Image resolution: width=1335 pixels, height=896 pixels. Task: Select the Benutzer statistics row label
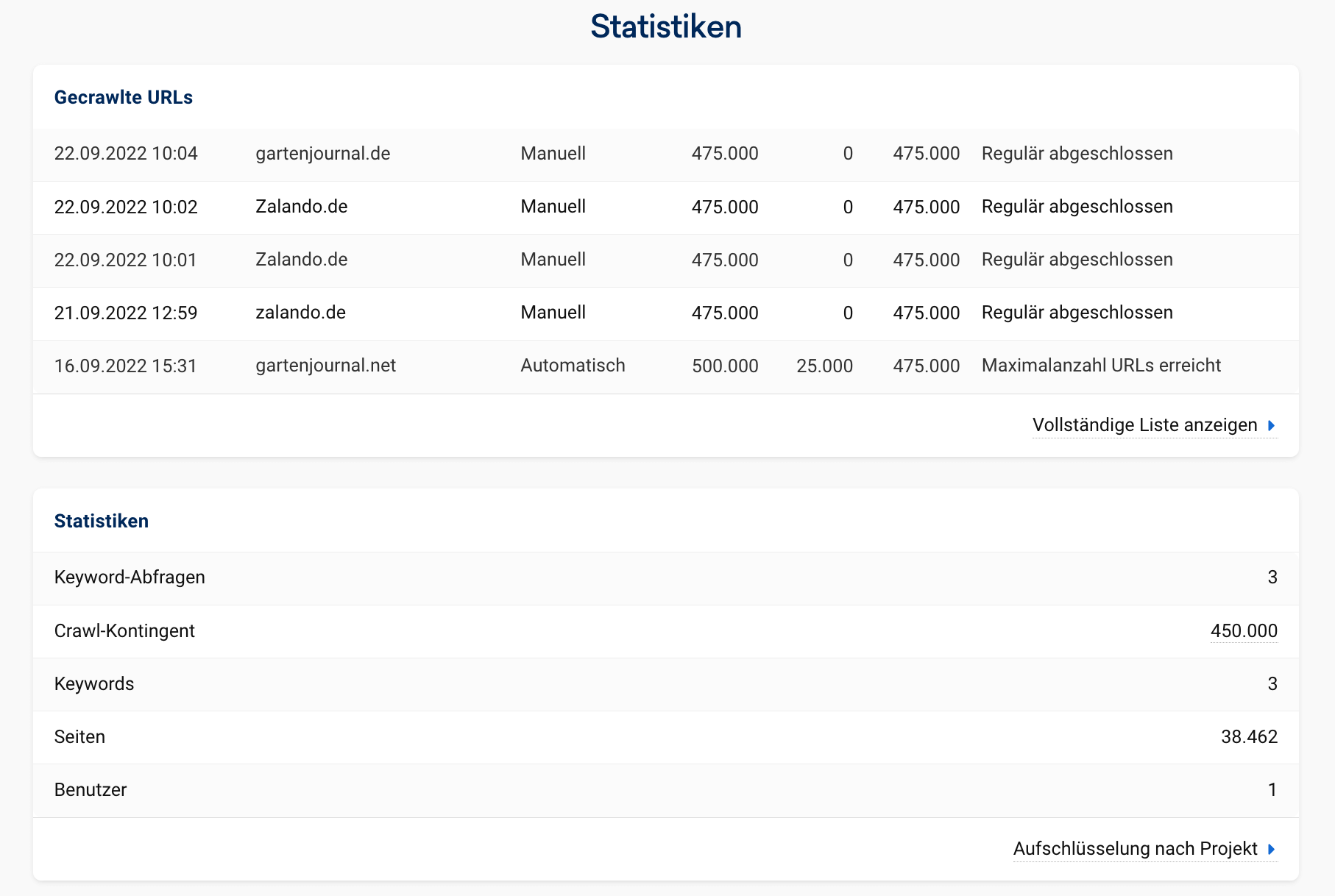coord(91,790)
